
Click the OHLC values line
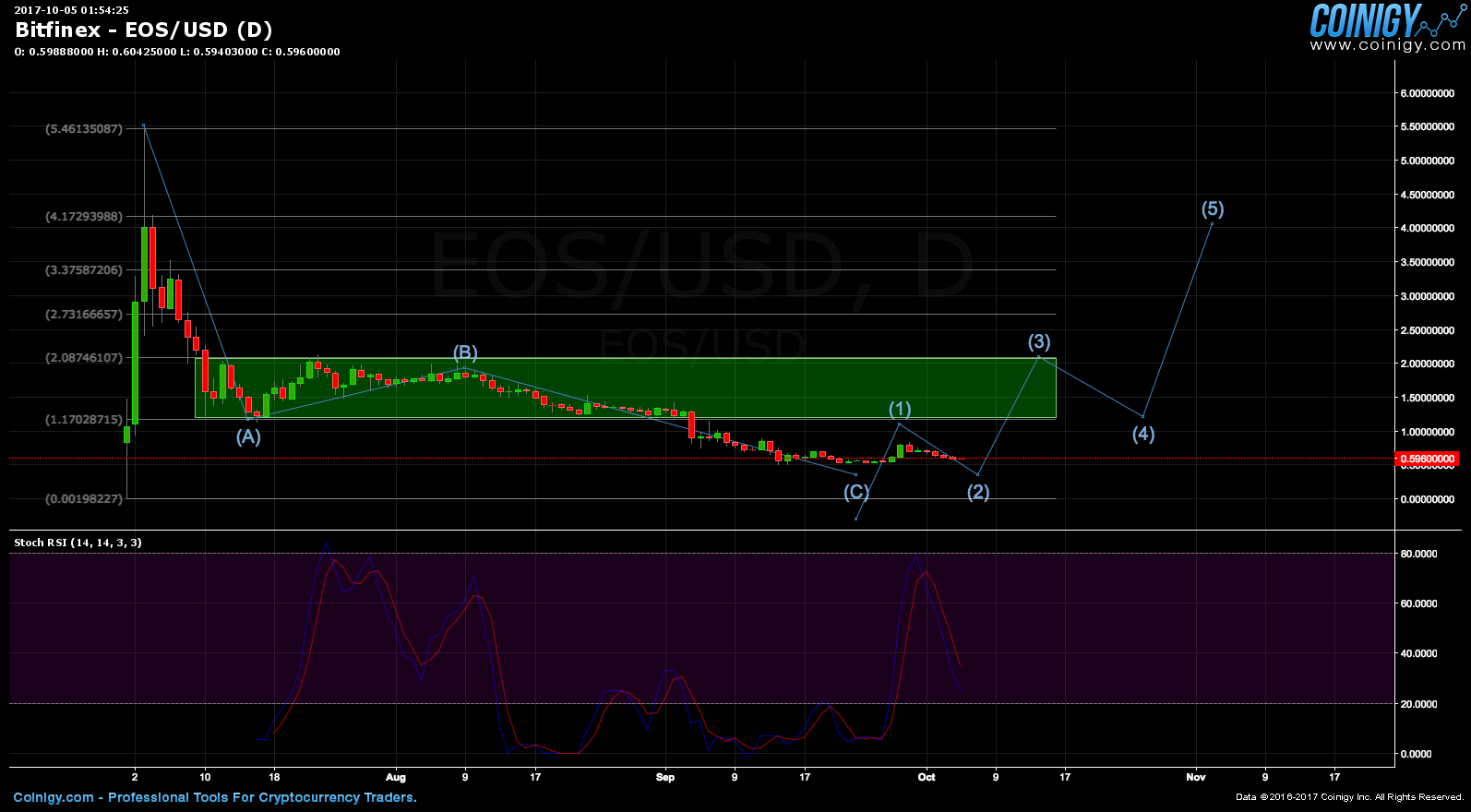point(177,52)
